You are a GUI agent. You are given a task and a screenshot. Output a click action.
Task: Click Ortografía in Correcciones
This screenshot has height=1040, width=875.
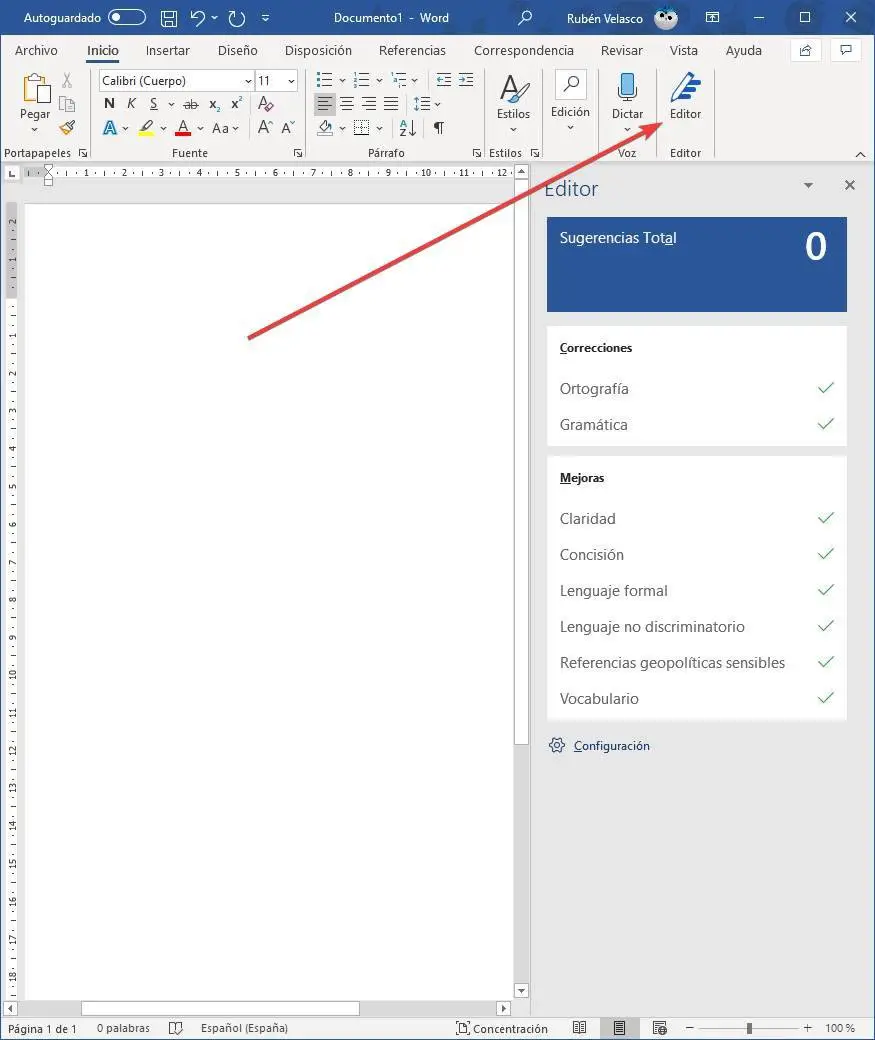pyautogui.click(x=697, y=389)
